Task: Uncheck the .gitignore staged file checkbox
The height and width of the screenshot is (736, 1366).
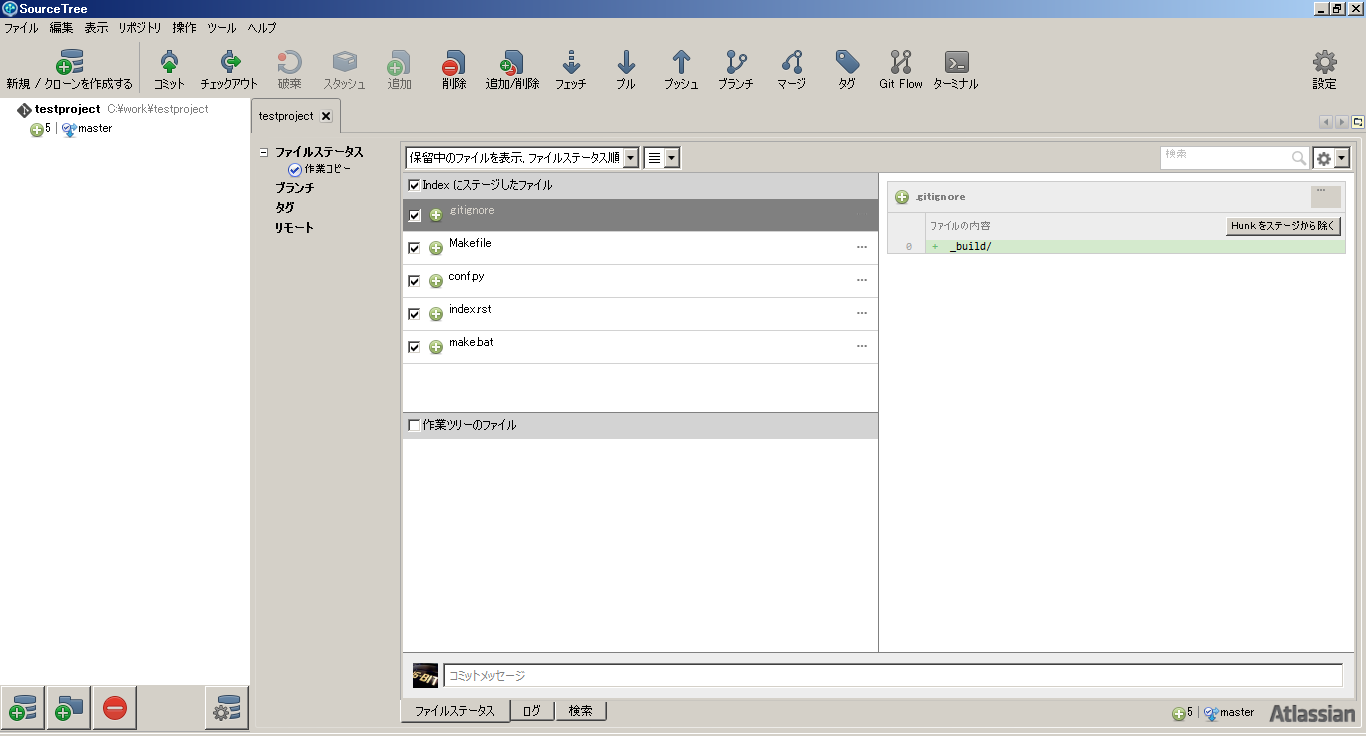Action: tap(415, 215)
